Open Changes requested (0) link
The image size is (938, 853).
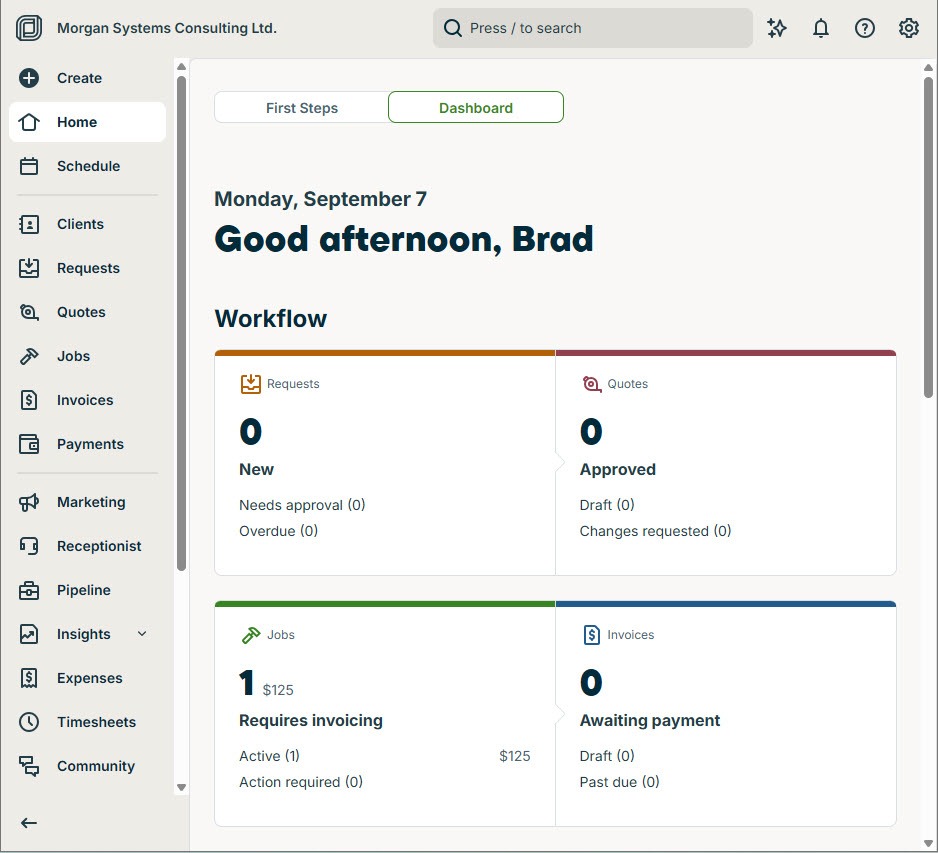[x=655, y=531]
